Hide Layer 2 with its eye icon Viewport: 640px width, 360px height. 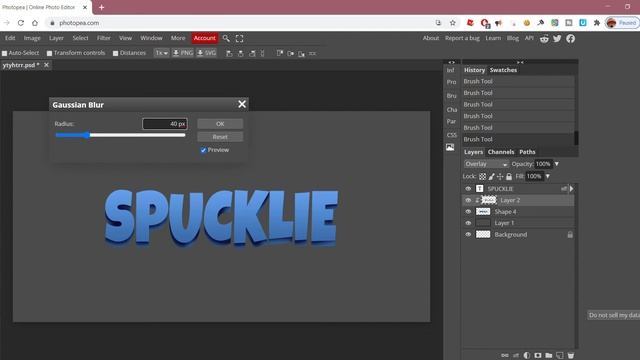(x=468, y=200)
